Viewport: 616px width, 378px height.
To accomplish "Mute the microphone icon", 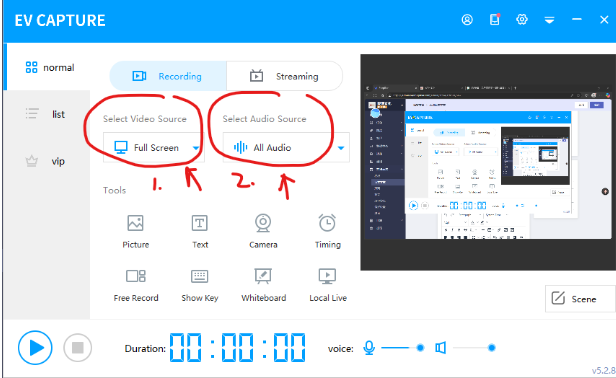I will tap(368, 348).
